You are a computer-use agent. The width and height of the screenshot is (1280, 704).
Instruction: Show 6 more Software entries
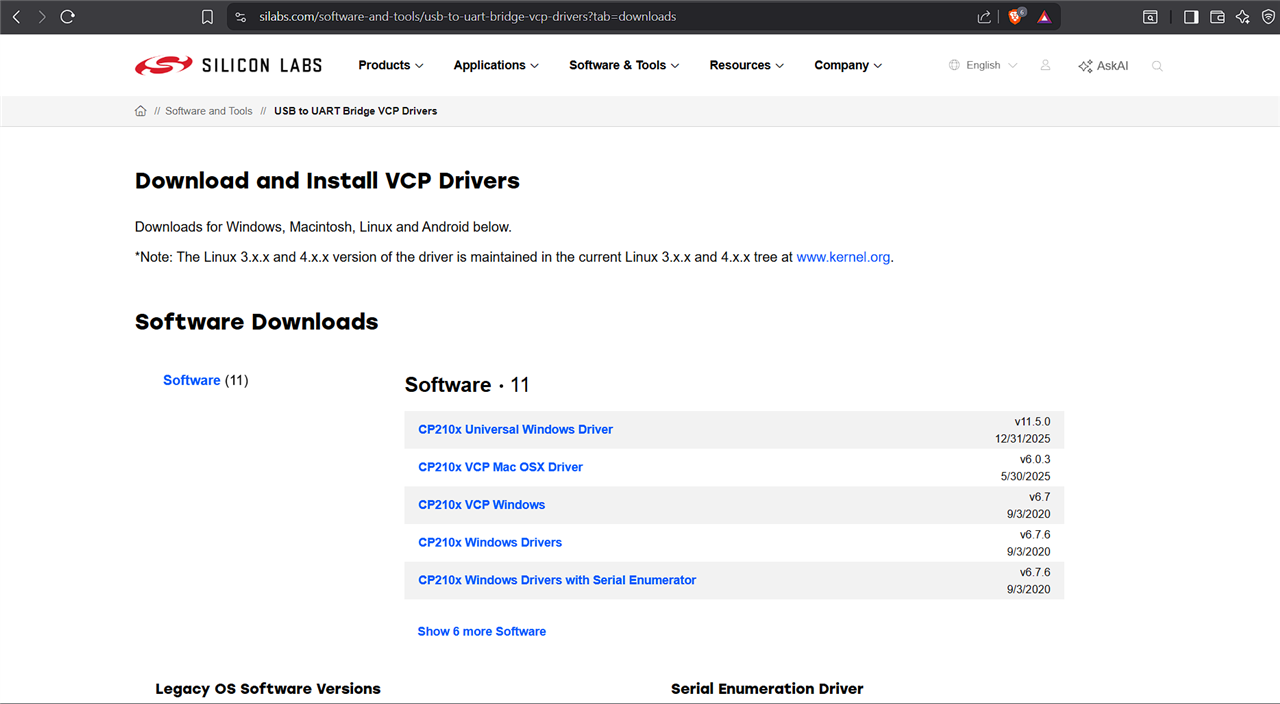click(482, 631)
